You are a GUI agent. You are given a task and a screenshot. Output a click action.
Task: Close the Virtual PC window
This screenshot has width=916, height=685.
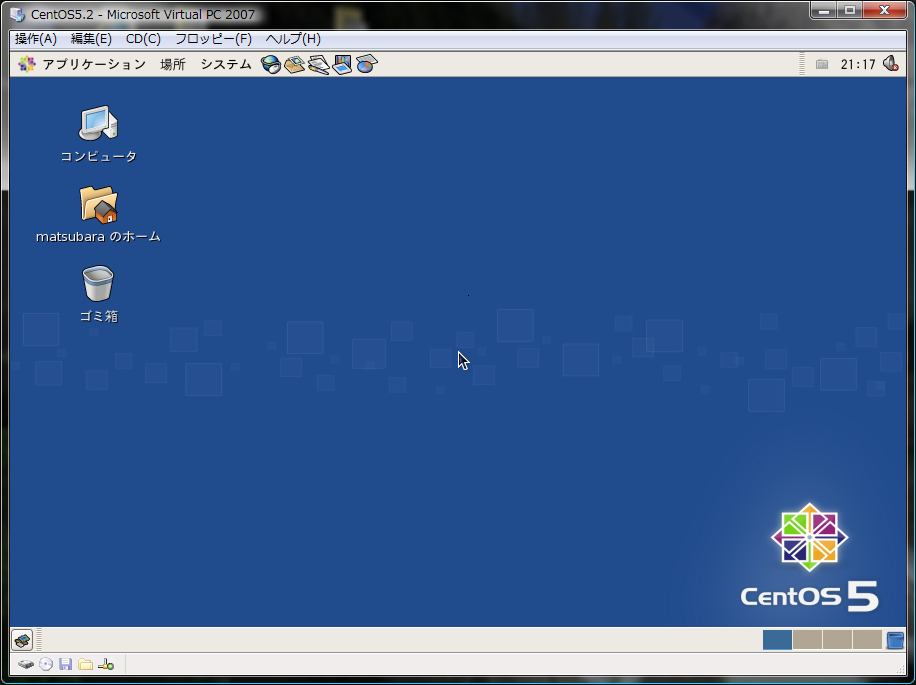[x=884, y=10]
